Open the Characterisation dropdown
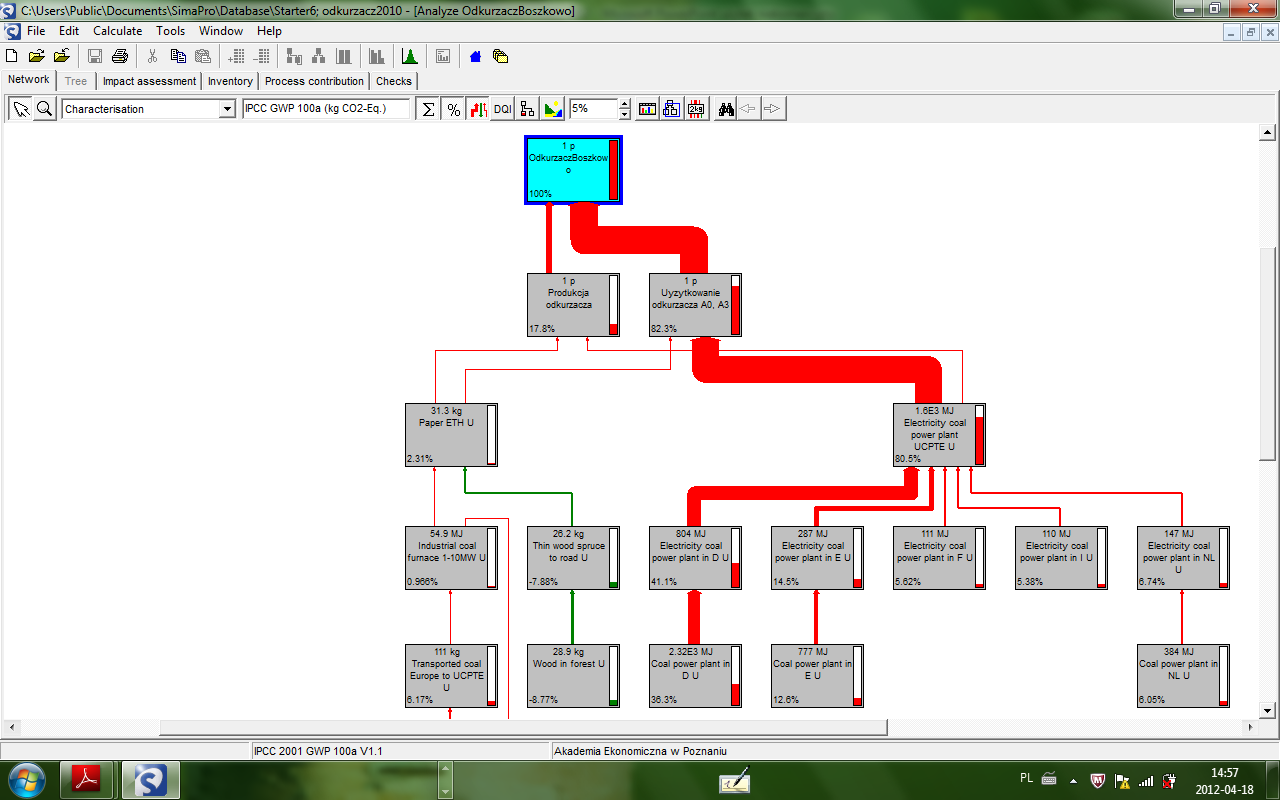The image size is (1280, 800). [227, 109]
